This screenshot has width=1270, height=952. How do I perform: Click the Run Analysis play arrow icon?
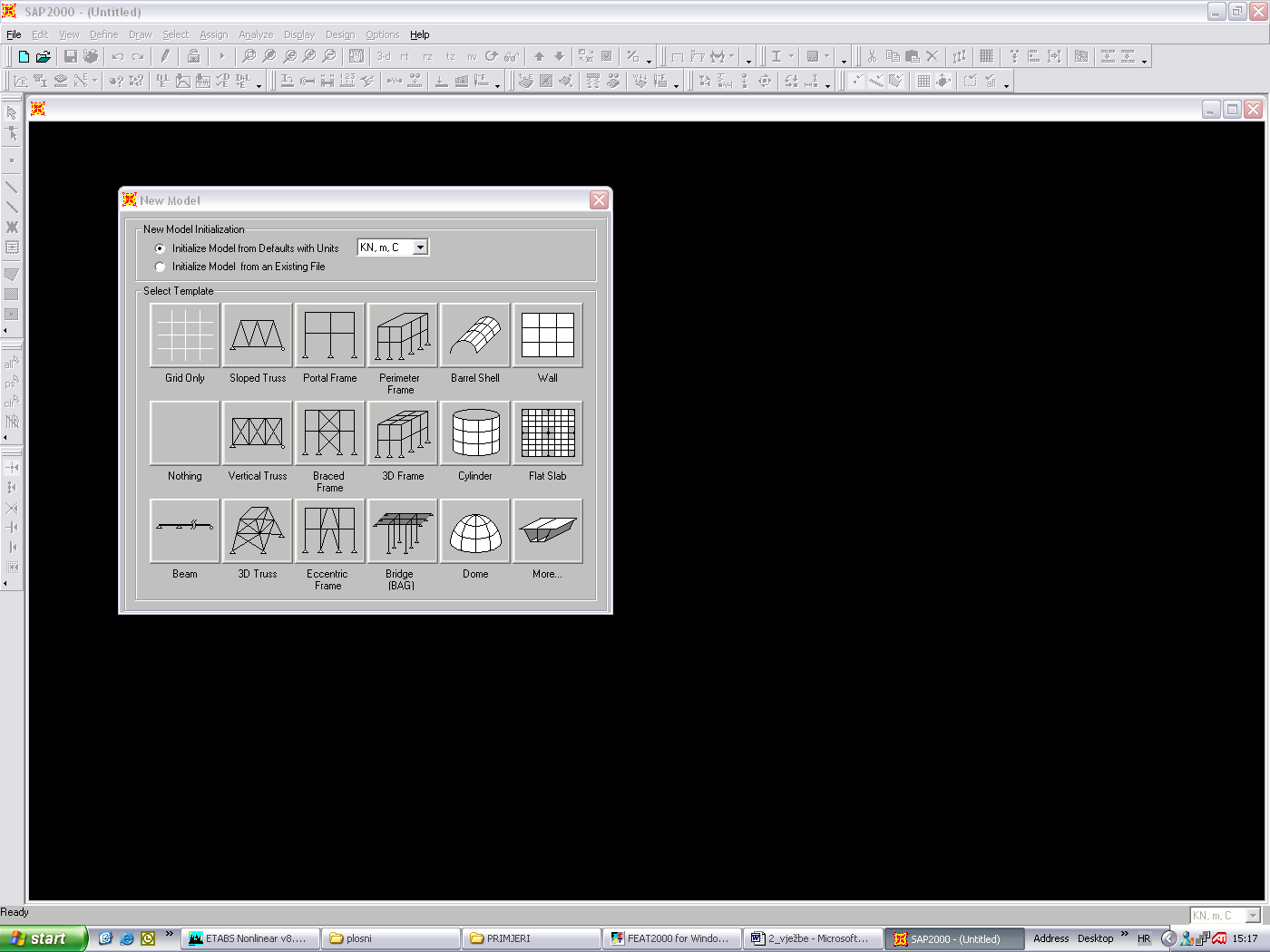[221, 56]
